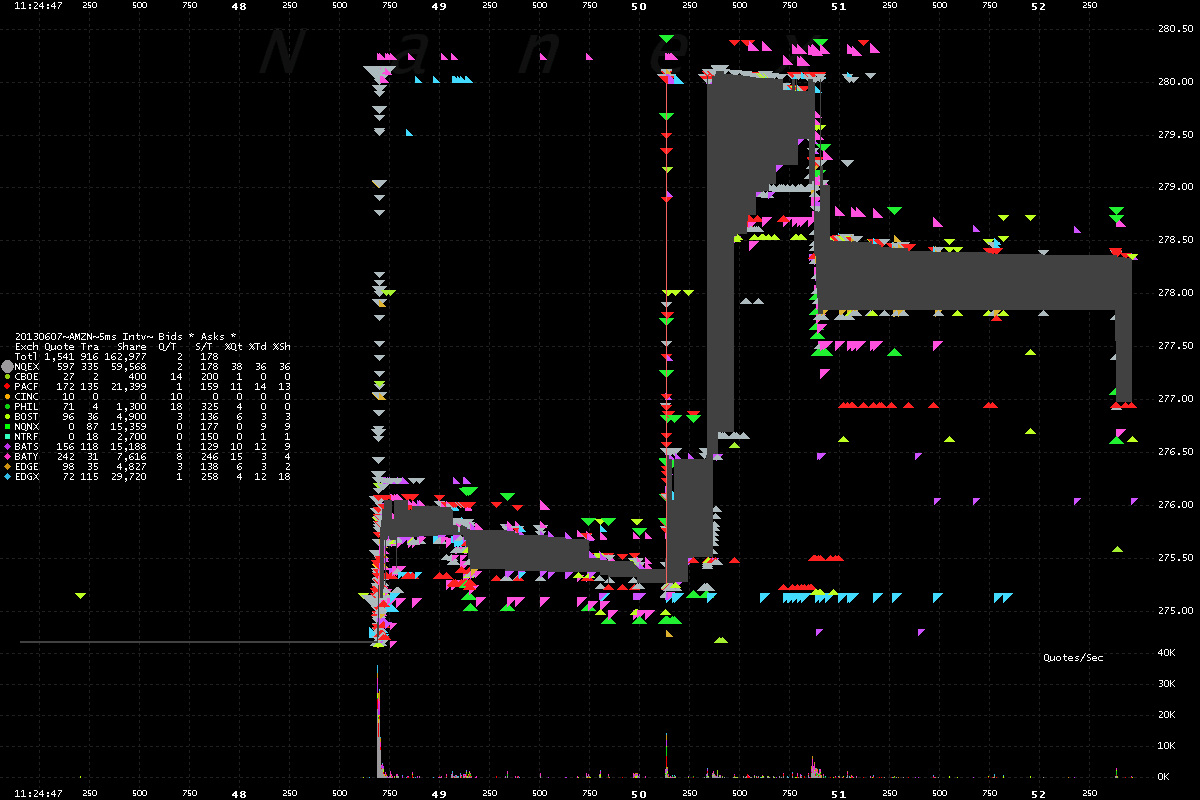
Task: Click the green PHIL legend dot
Action: coord(7,406)
